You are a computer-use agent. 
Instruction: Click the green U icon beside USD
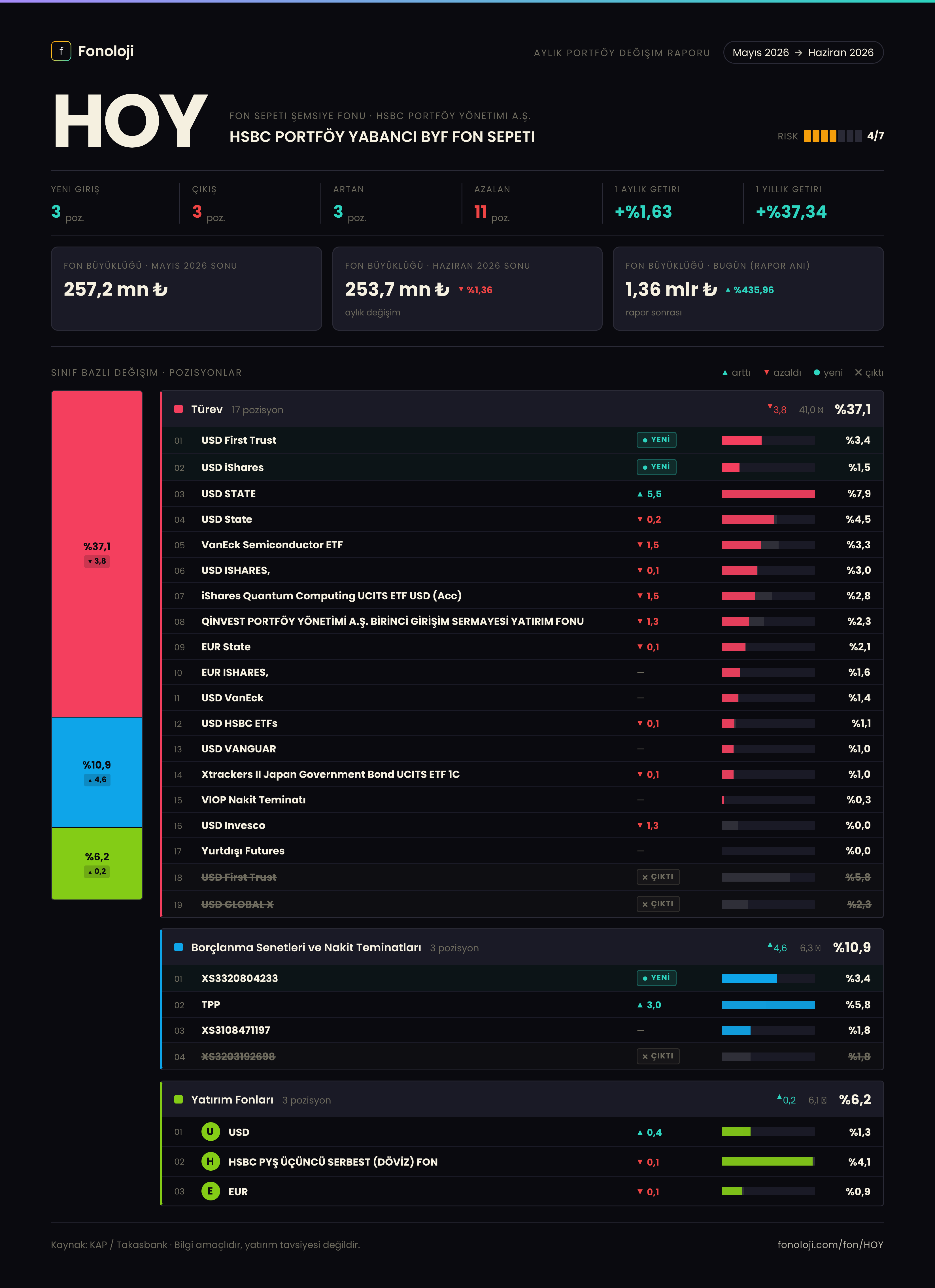tap(210, 1131)
